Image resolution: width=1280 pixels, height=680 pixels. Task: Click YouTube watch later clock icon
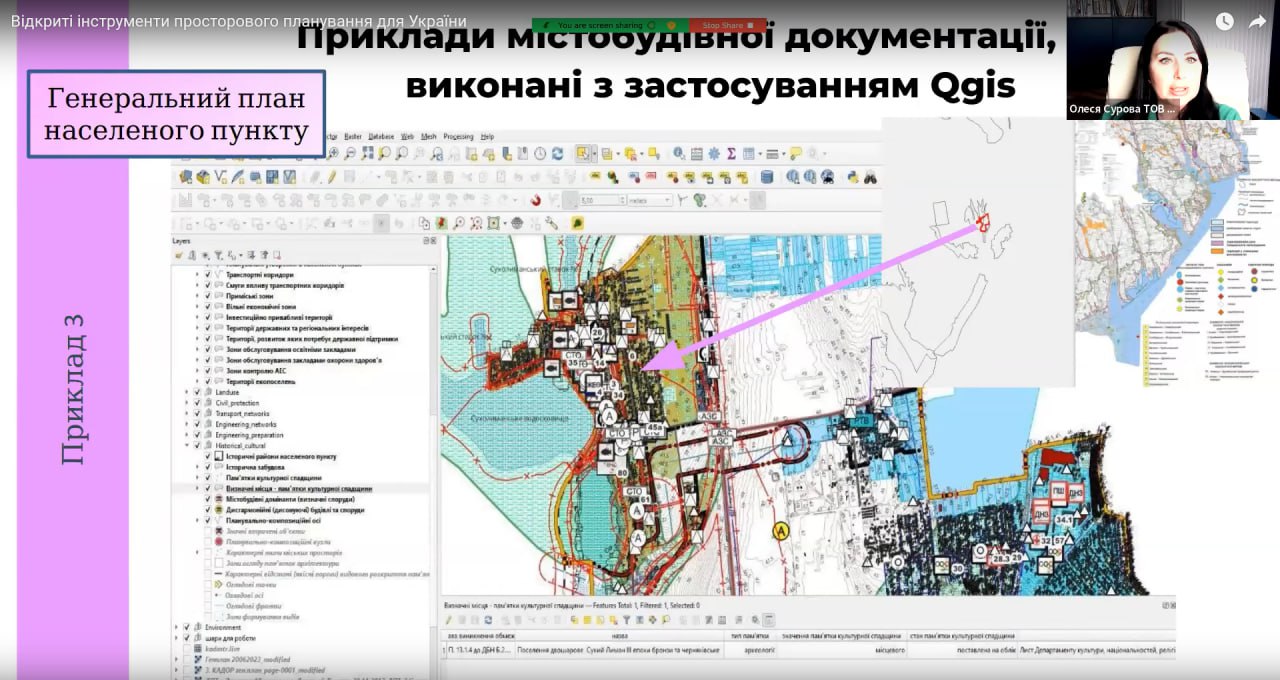tap(1223, 21)
